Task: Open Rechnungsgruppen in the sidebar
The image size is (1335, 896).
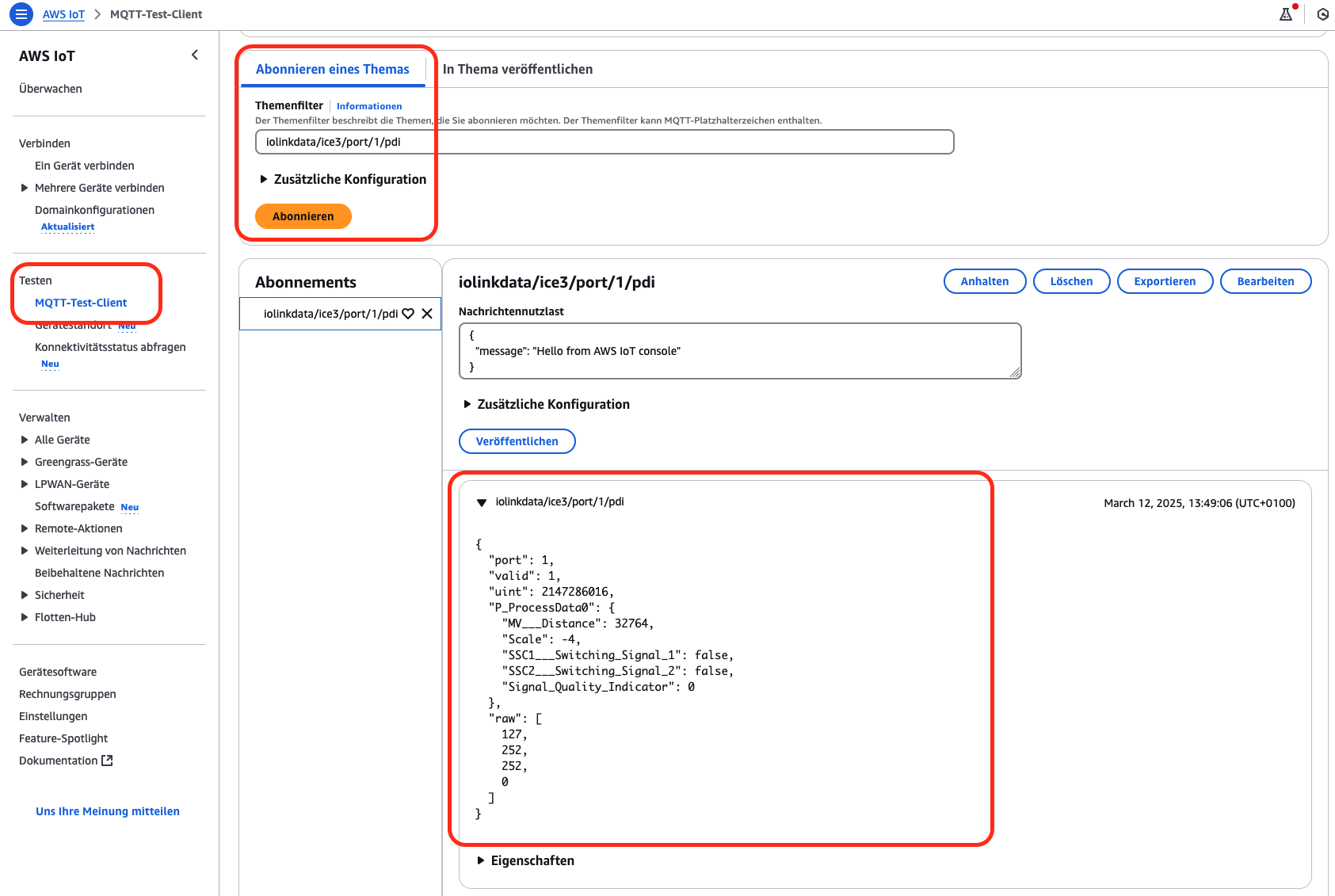Action: tap(67, 694)
